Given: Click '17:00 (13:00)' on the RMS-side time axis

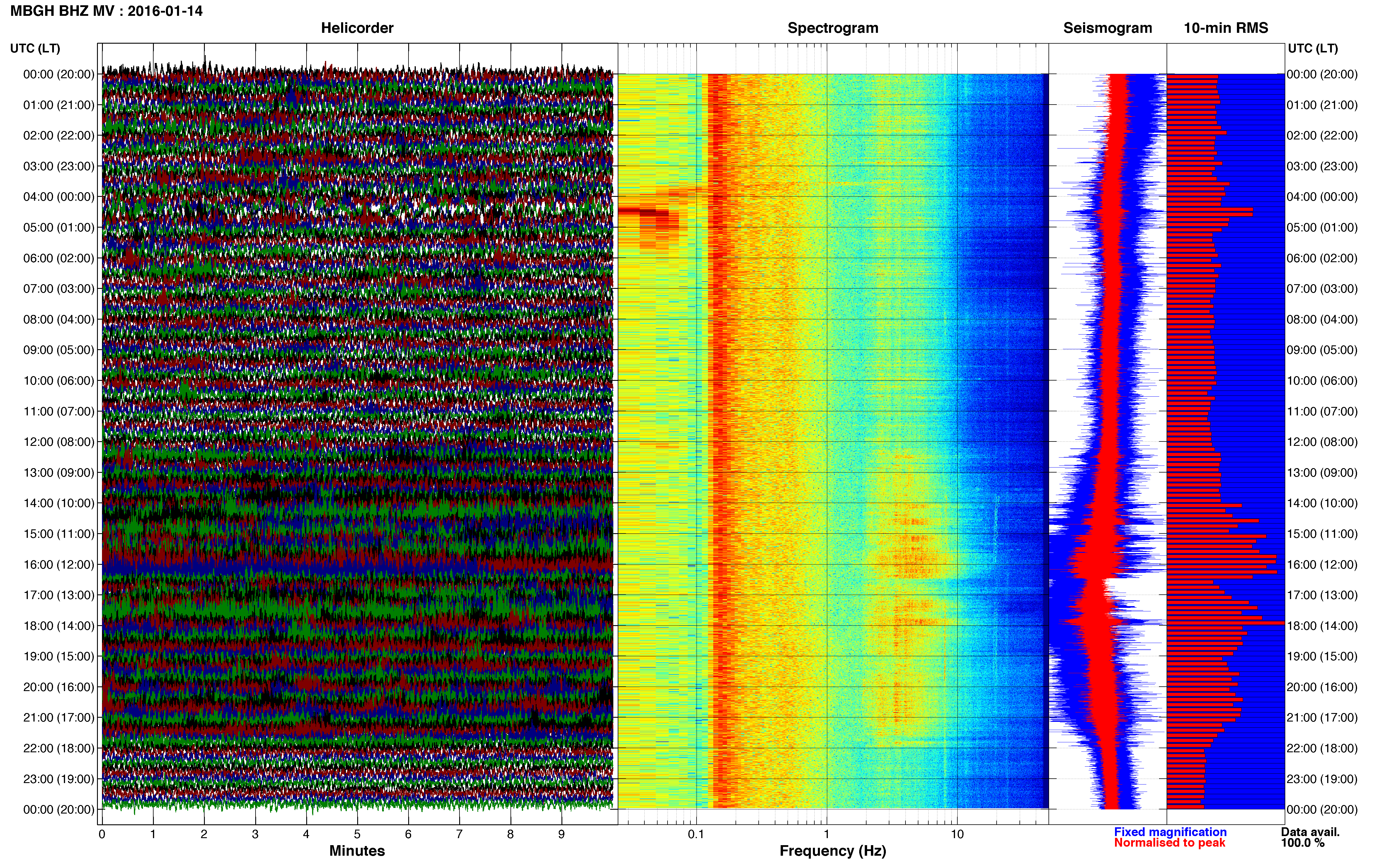Looking at the screenshot, I should 1322,595.
